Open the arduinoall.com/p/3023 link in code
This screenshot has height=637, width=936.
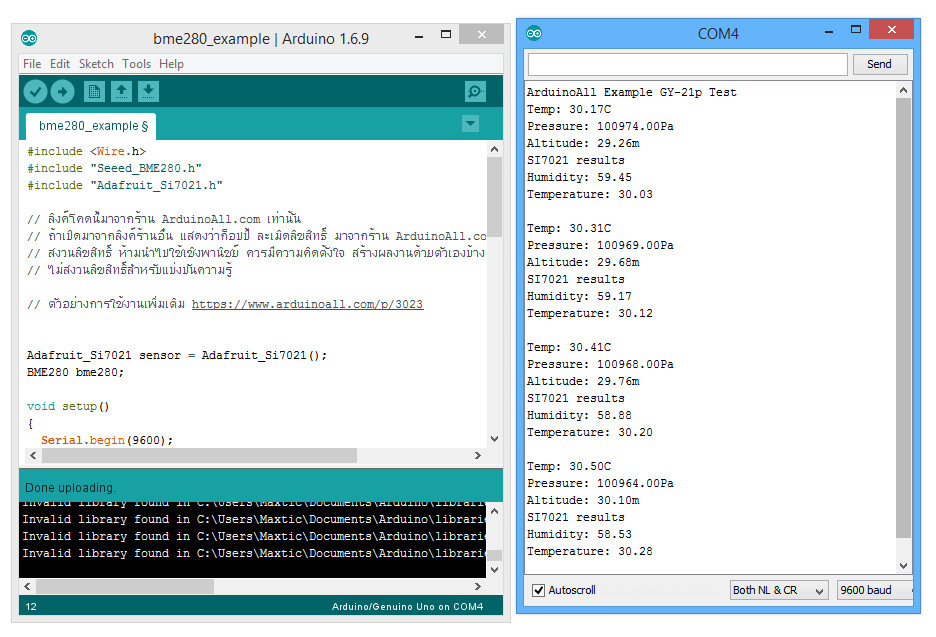tap(307, 304)
